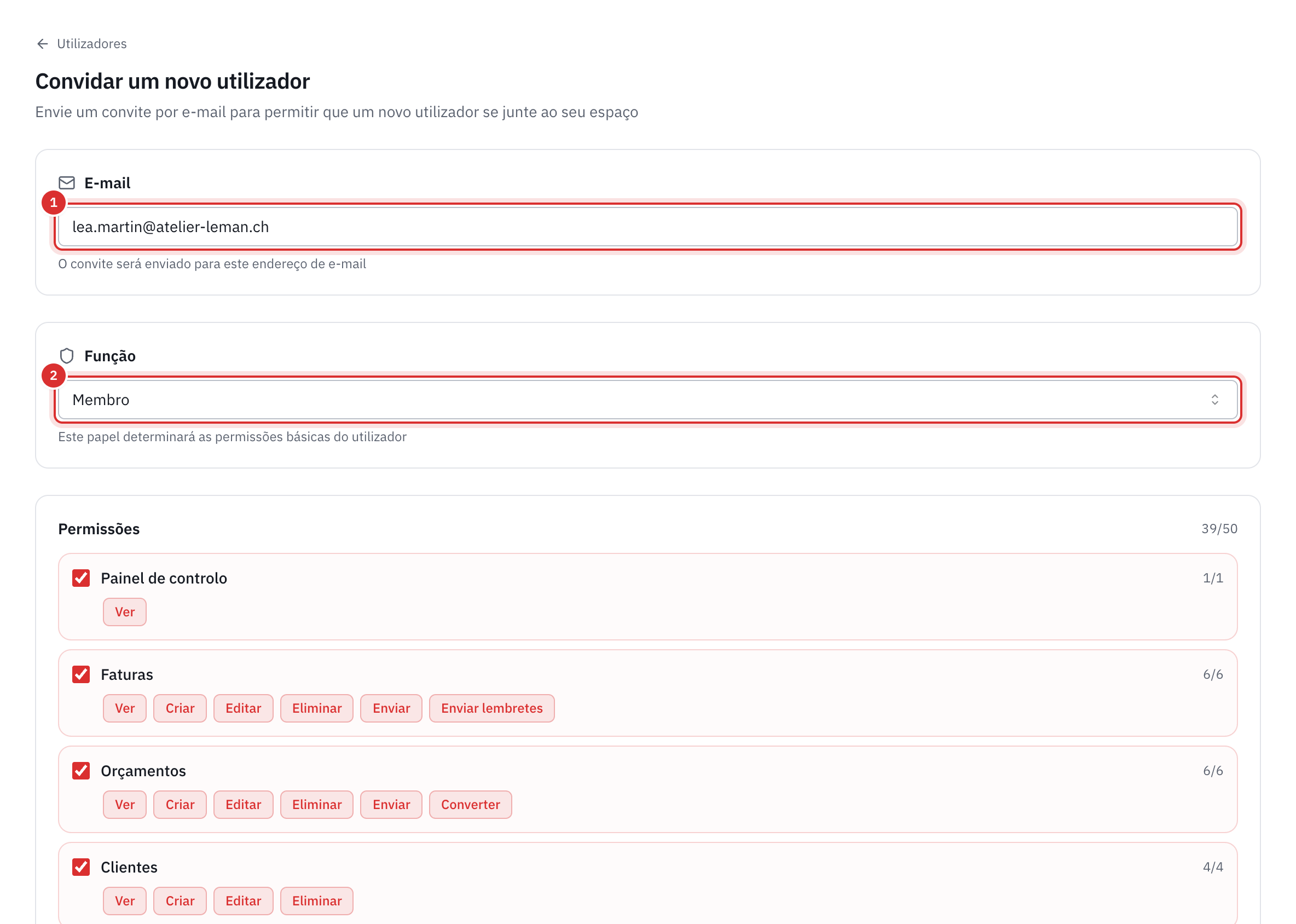Toggle Eliminar permission under Faturas
The image size is (1296, 924).
[316, 708]
